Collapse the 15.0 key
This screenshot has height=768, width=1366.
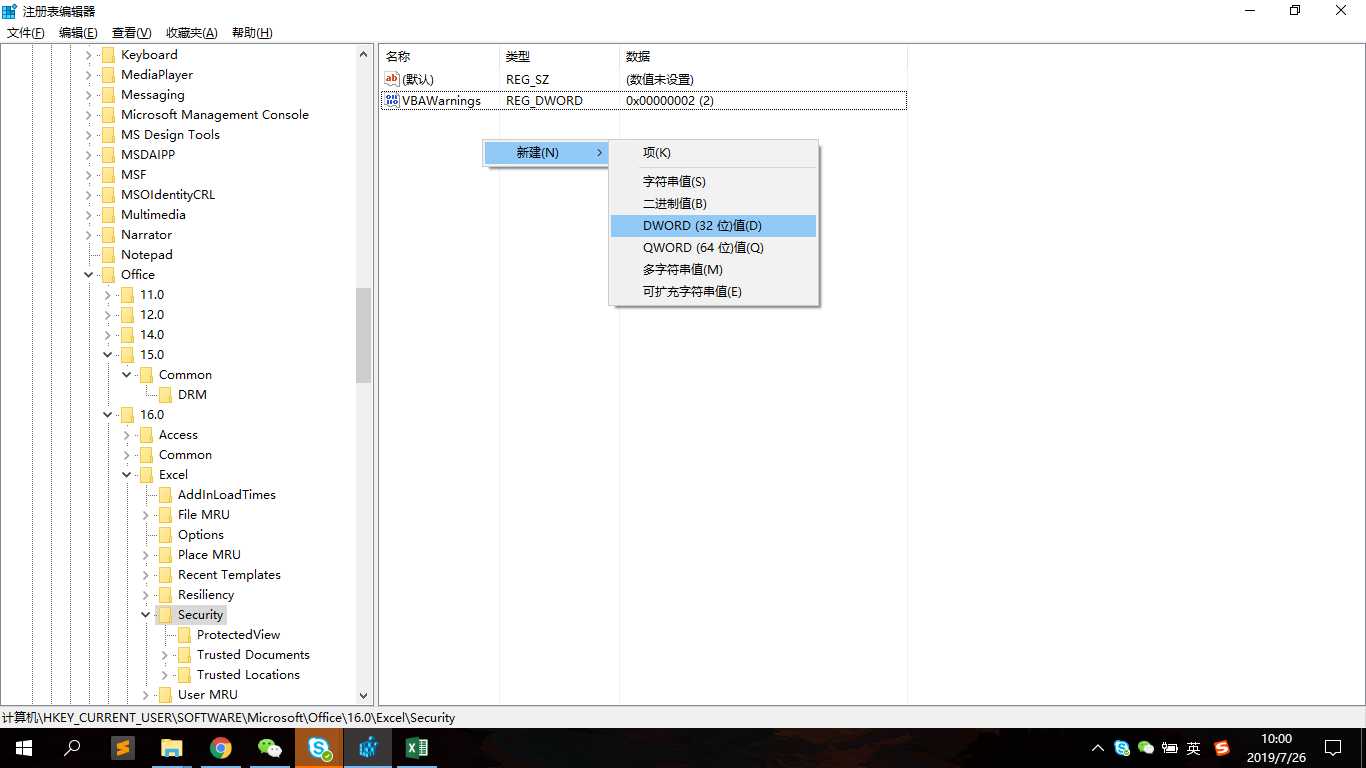pos(108,355)
